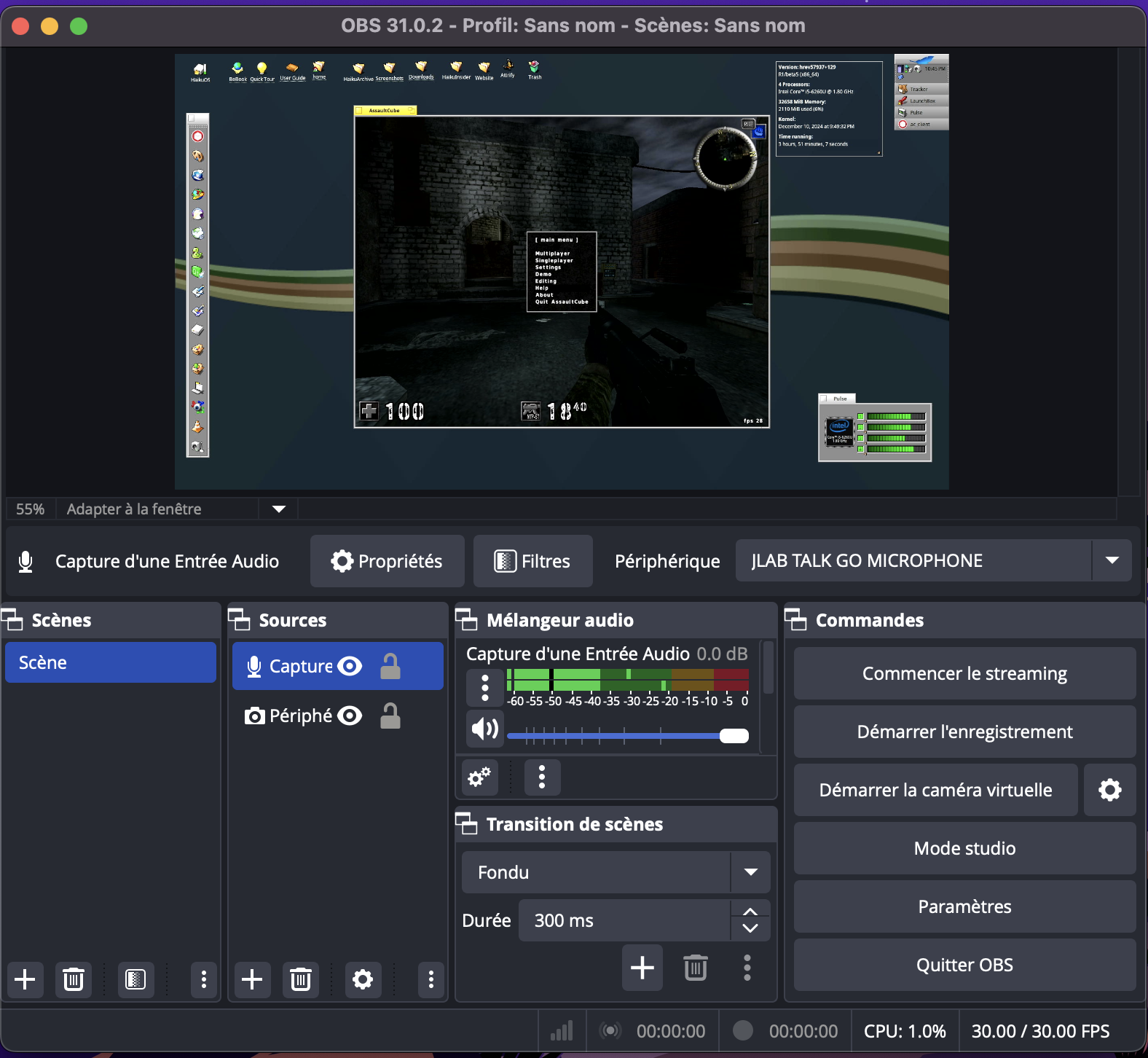Click the JLAB TALK GO MICROPHONE device name

click(867, 560)
